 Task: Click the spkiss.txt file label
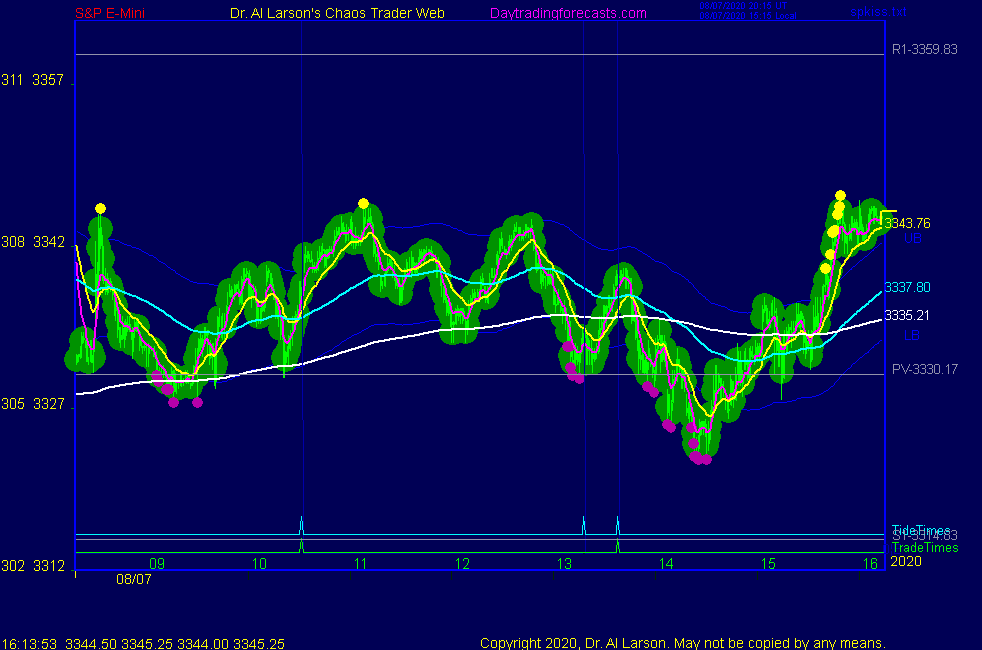(x=878, y=11)
